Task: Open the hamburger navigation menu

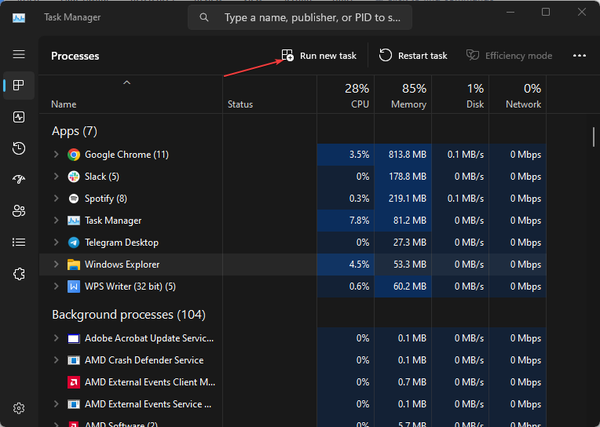Action: click(19, 54)
